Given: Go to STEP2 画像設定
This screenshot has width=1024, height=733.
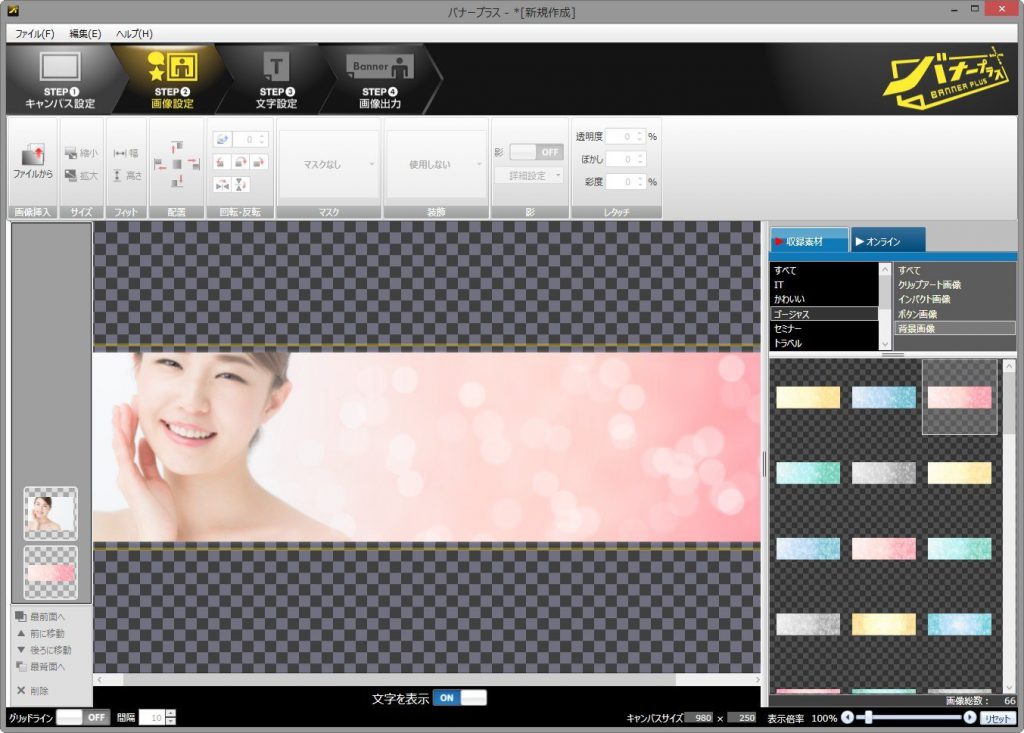Looking at the screenshot, I should coord(172,79).
